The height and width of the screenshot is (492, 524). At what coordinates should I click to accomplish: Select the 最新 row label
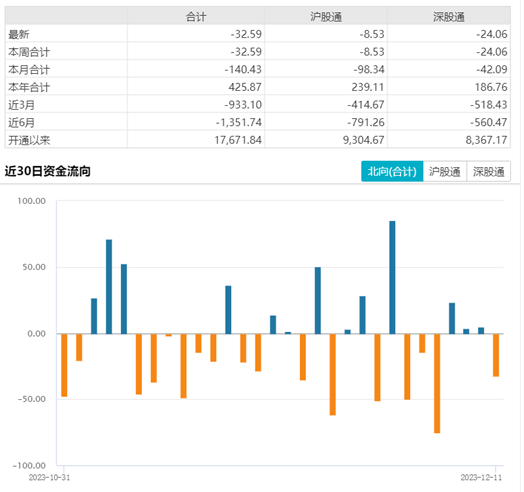(19, 34)
